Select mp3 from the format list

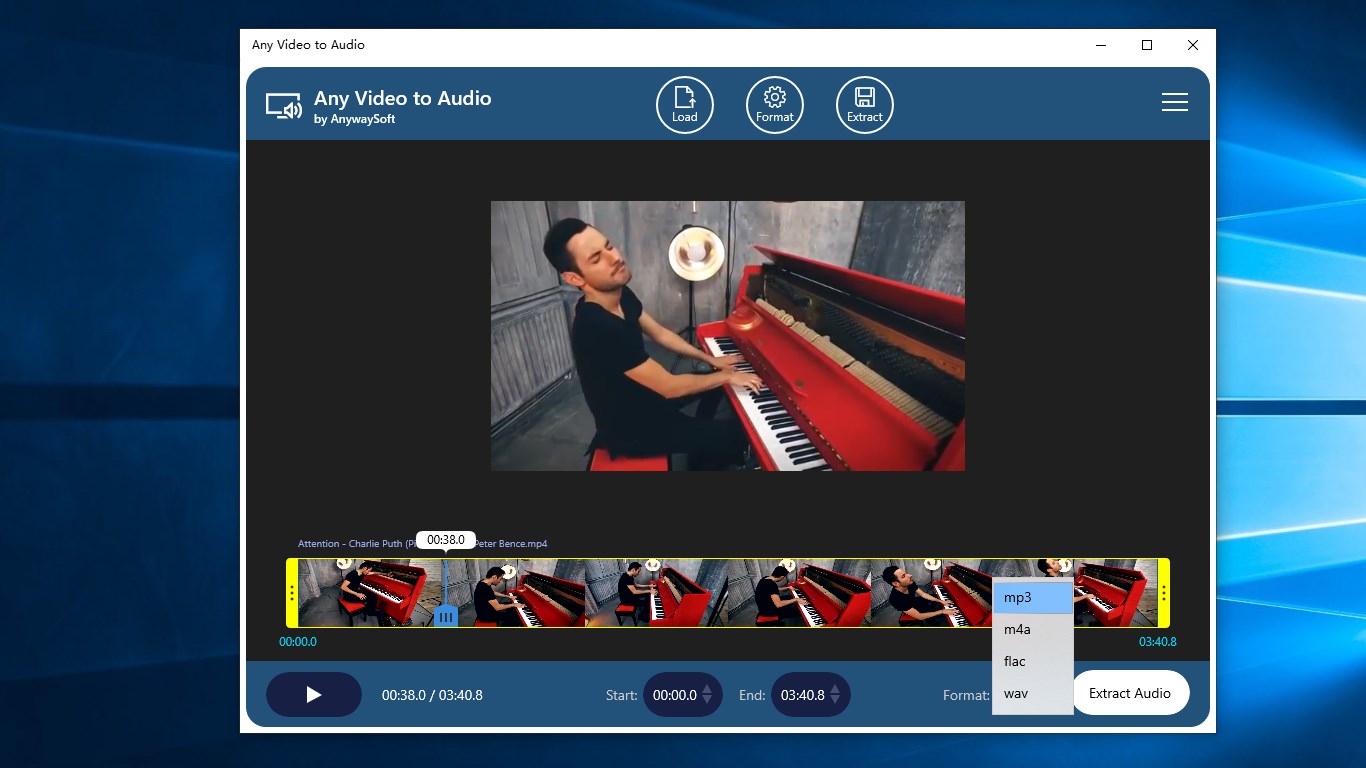coord(1018,597)
